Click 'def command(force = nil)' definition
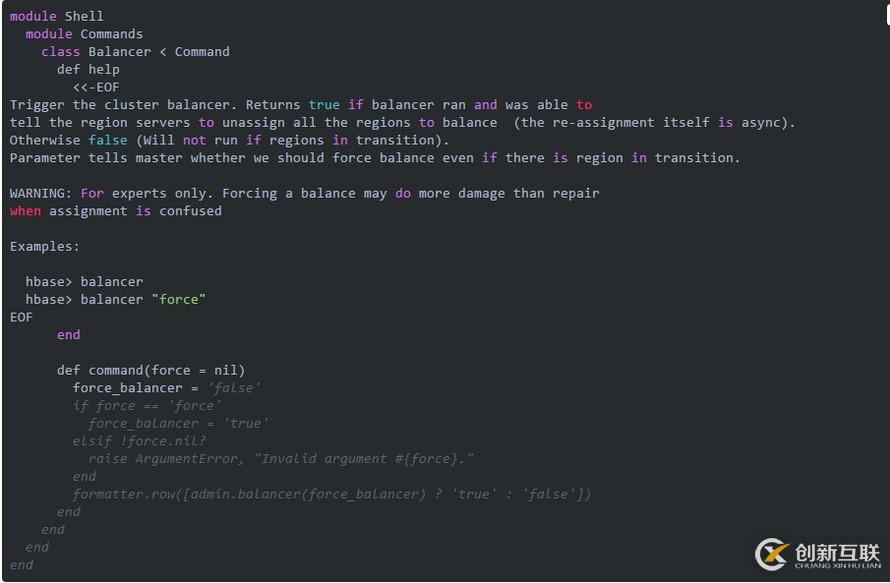 (151, 370)
